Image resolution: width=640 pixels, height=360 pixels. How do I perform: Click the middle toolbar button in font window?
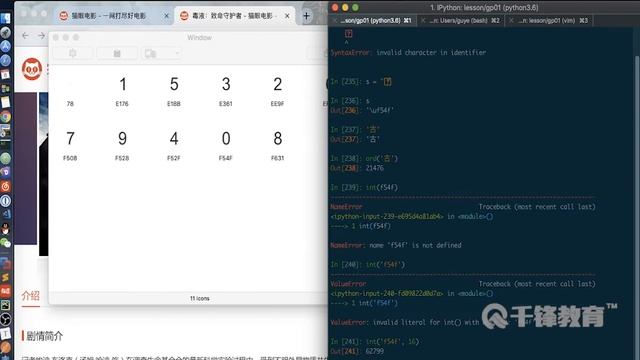[117, 53]
